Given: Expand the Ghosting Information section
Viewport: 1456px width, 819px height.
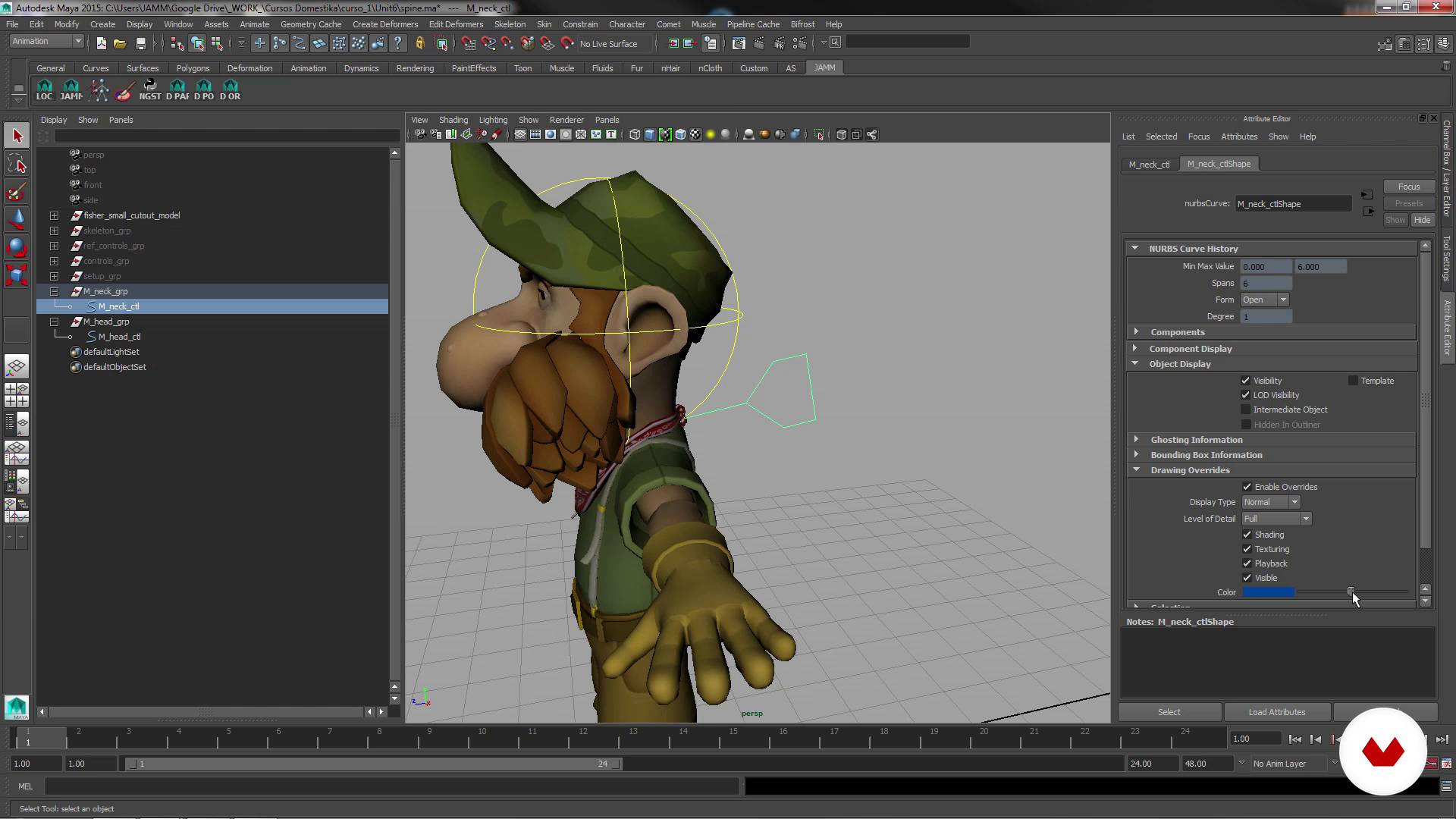Looking at the screenshot, I should [x=1135, y=439].
